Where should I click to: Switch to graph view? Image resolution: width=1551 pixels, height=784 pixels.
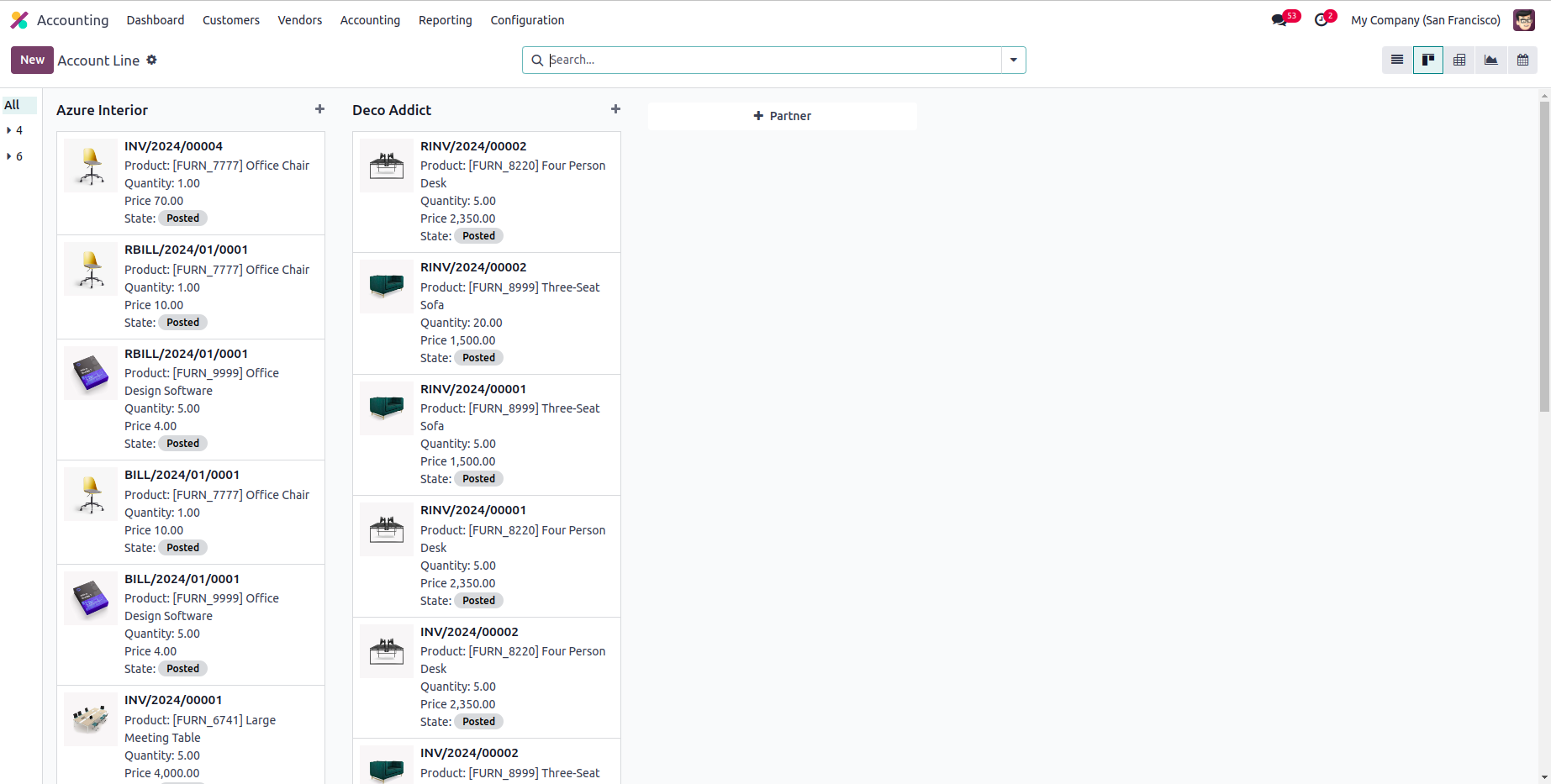[1491, 60]
